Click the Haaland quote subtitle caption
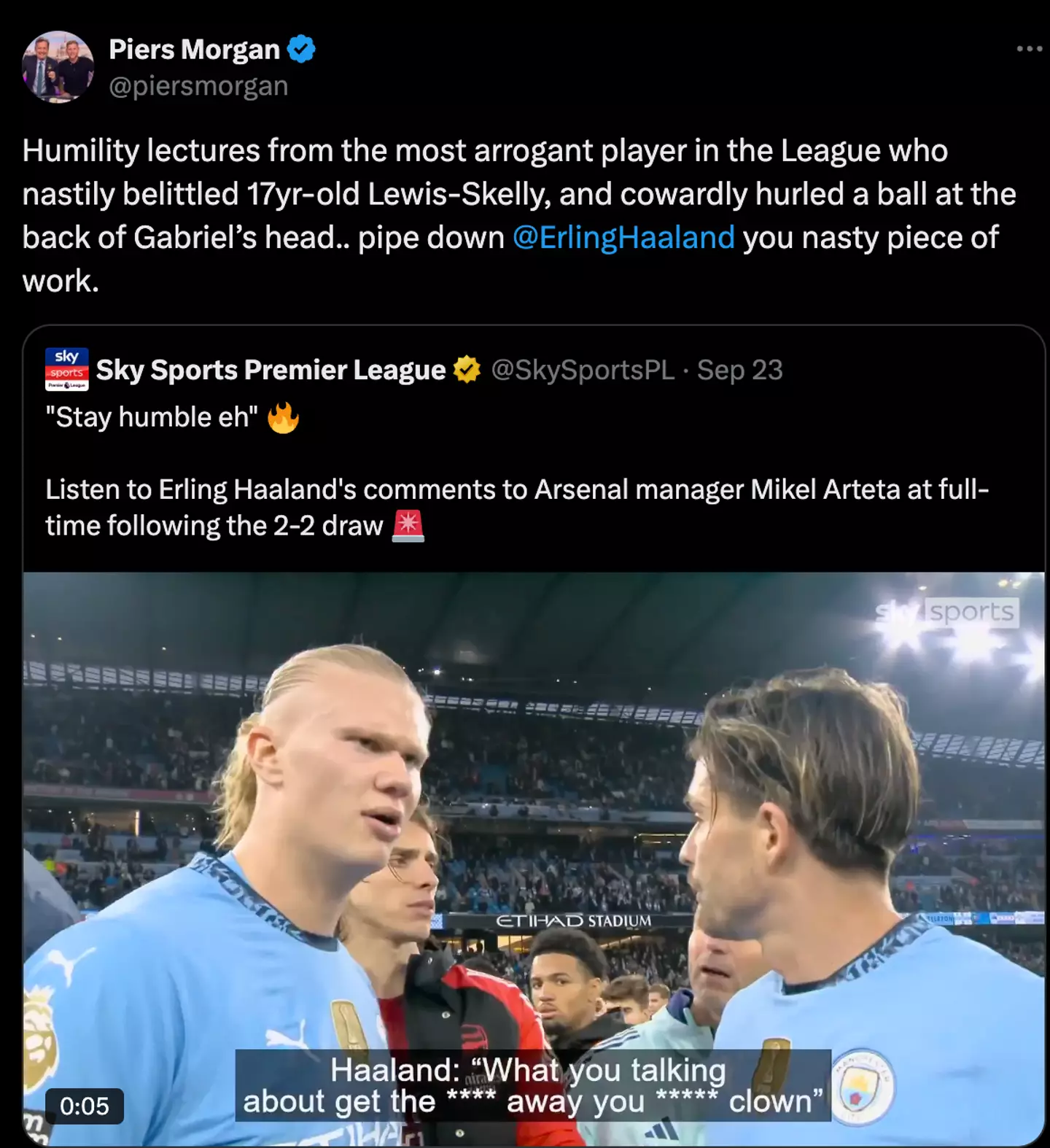Image resolution: width=1050 pixels, height=1148 pixels. 532,1085
